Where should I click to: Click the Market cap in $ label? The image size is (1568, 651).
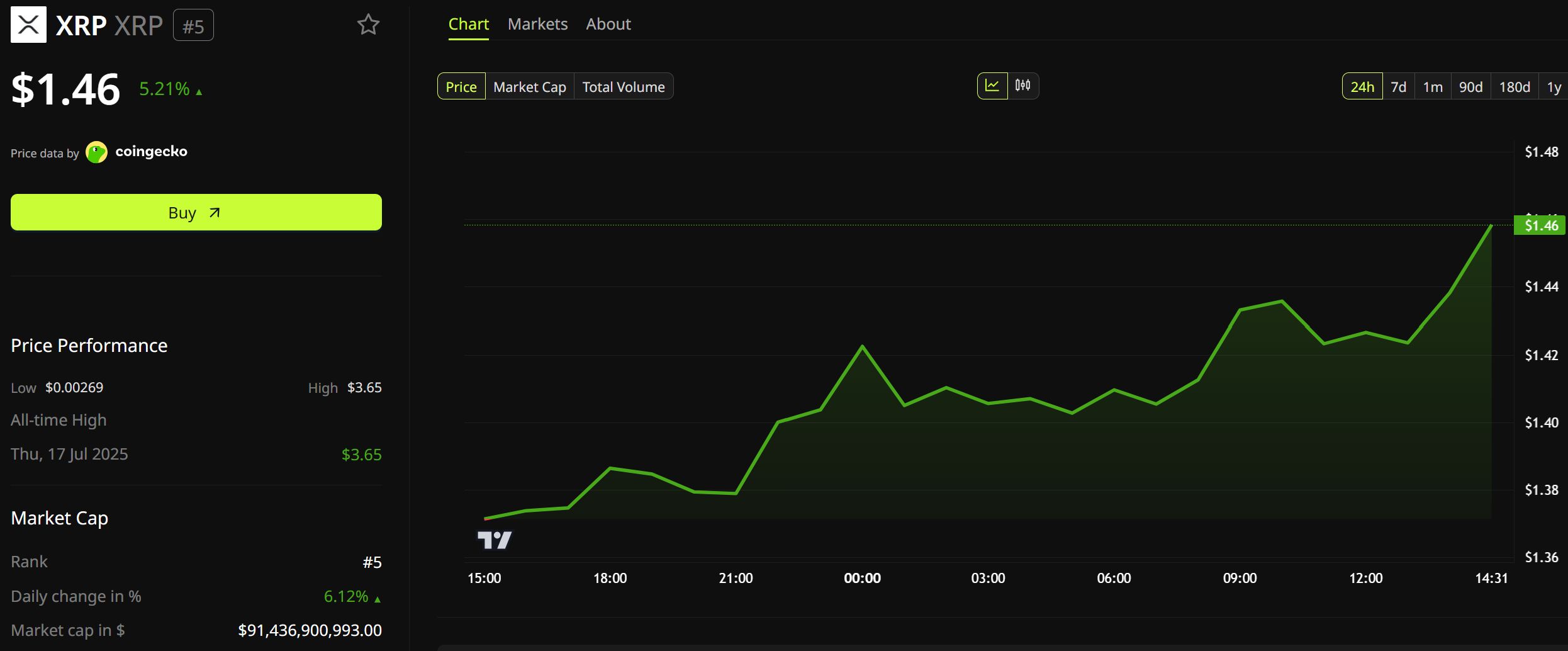point(68,630)
